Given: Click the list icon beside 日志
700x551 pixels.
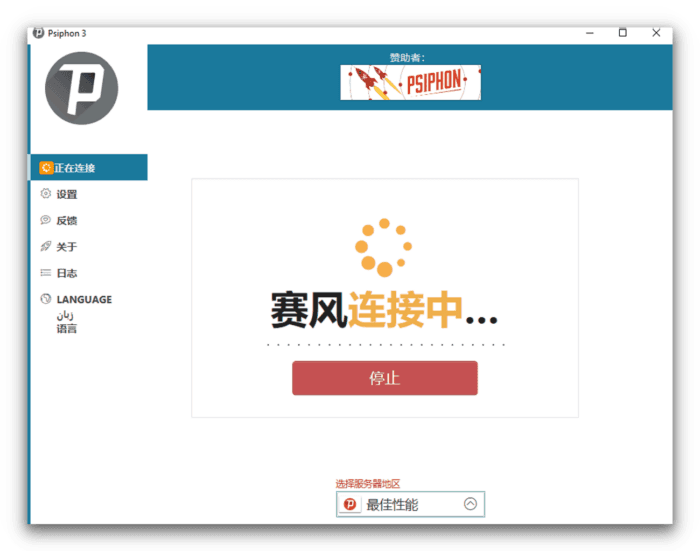Looking at the screenshot, I should (45, 272).
